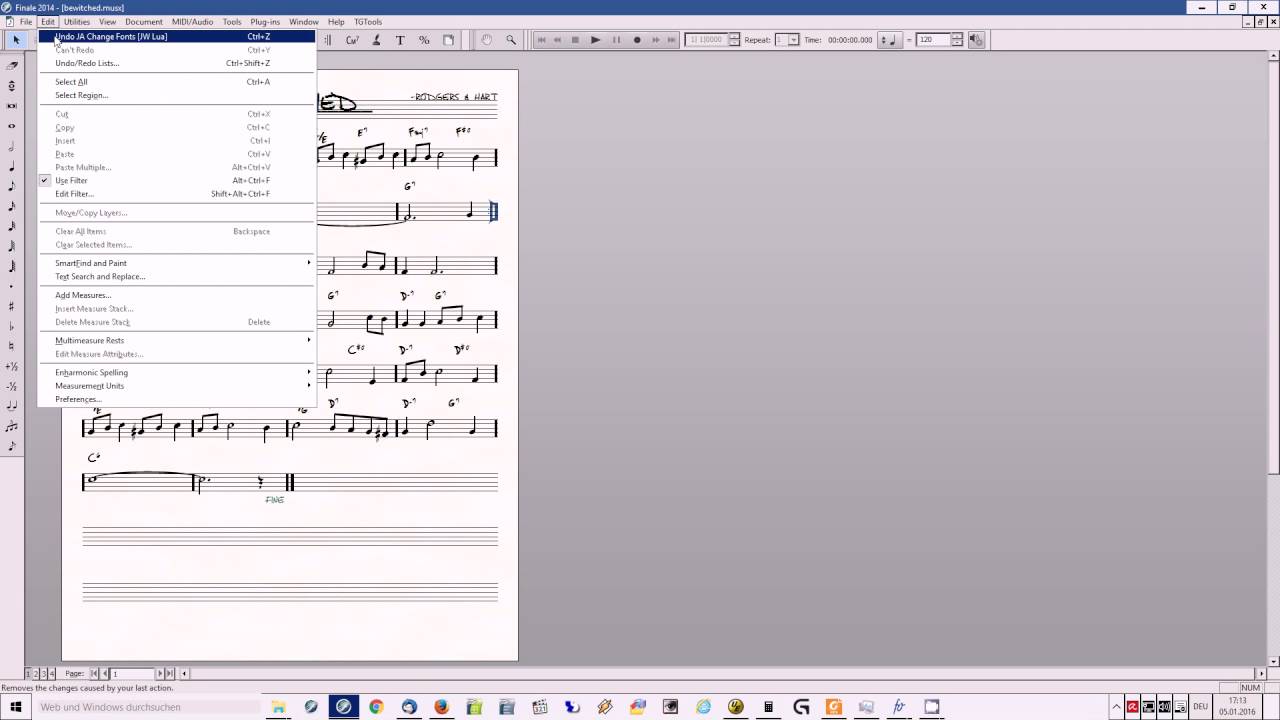
Task: Start playback with Play button
Action: pos(595,40)
